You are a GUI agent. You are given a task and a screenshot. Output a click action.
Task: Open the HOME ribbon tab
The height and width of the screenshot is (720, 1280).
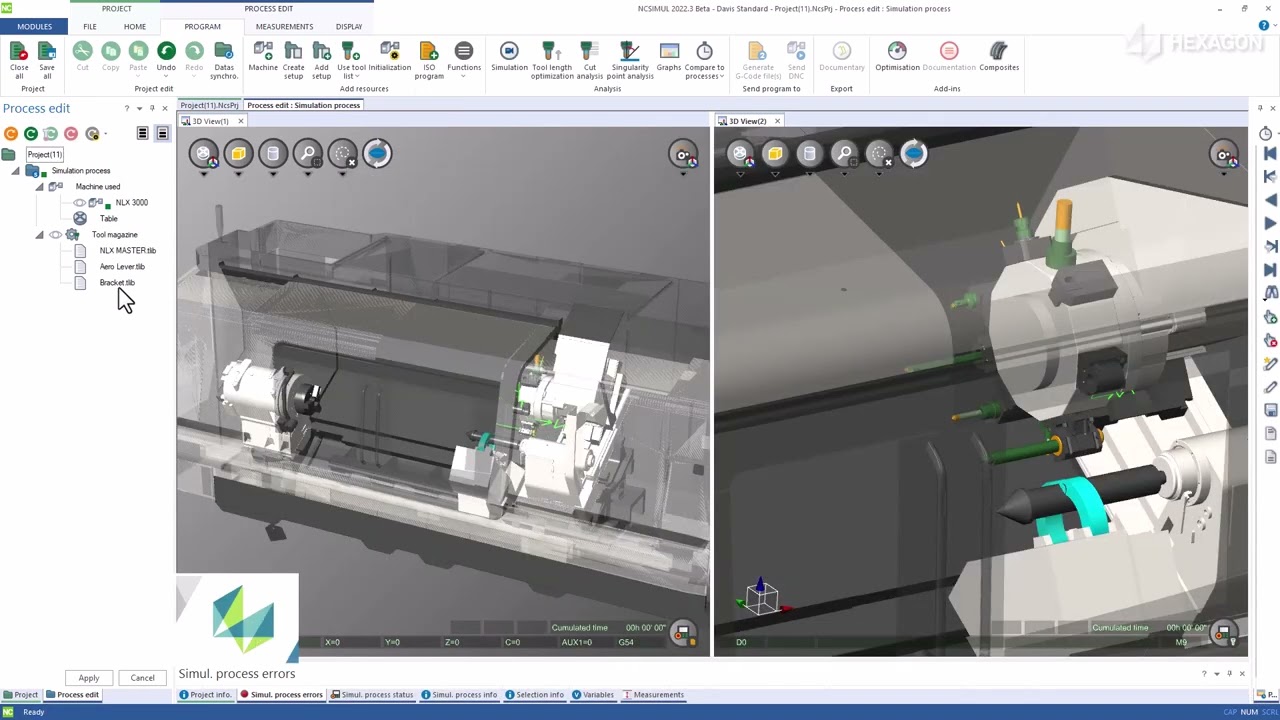coord(134,26)
